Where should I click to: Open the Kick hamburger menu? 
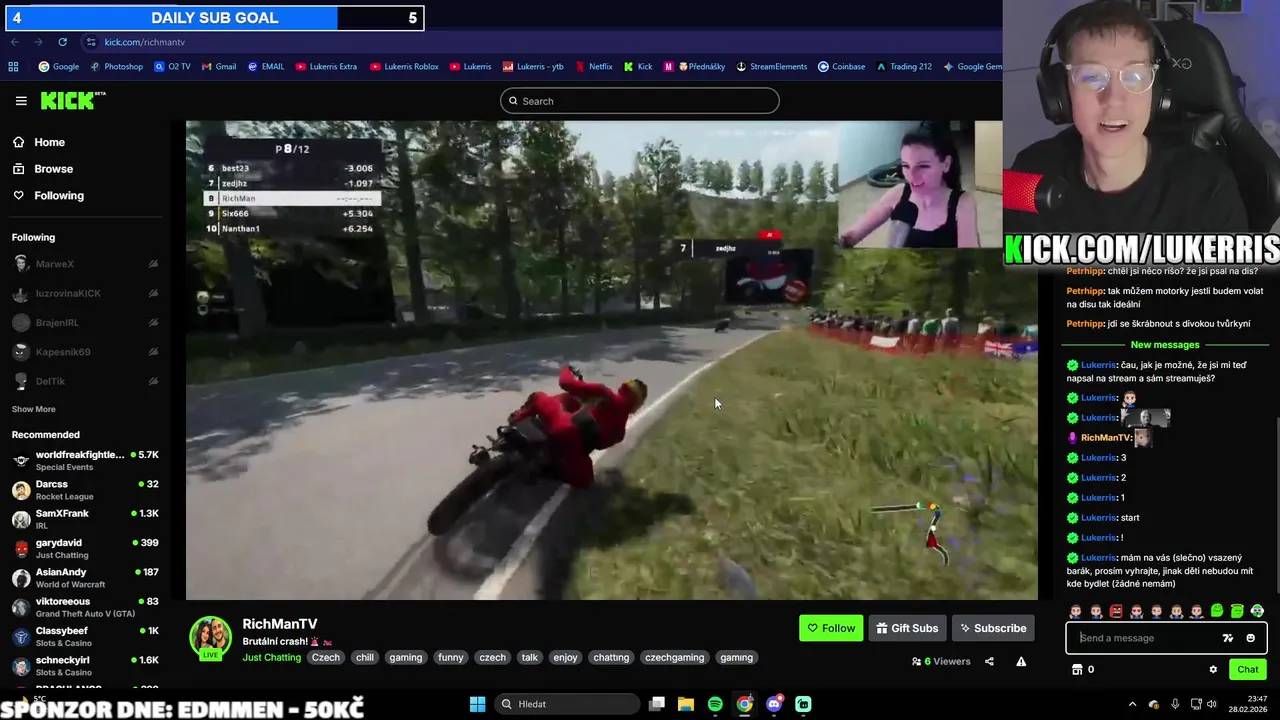coord(21,101)
